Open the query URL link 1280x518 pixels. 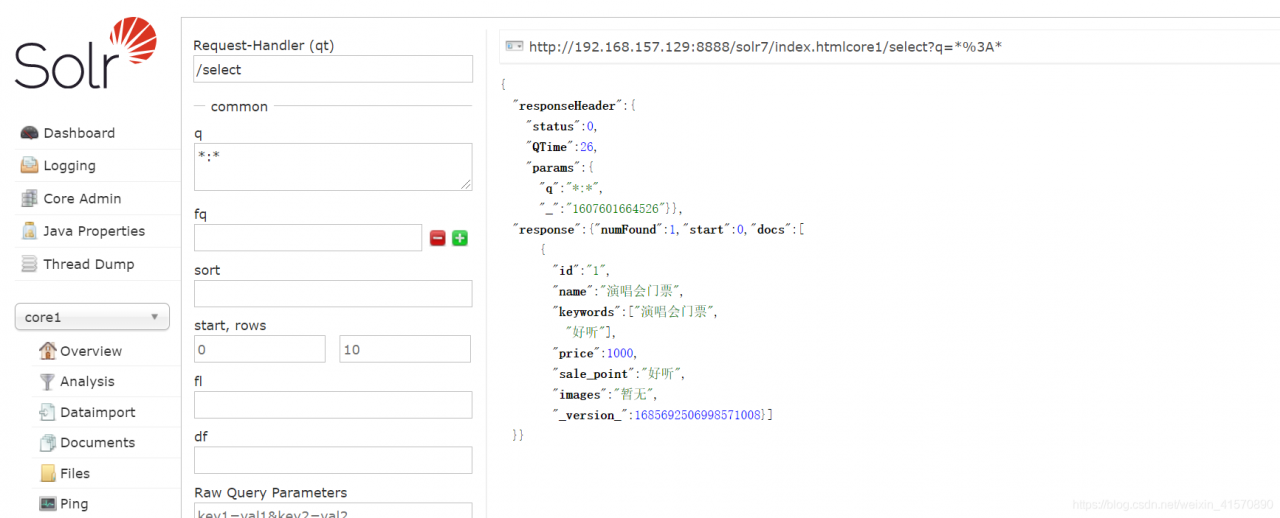click(765, 46)
